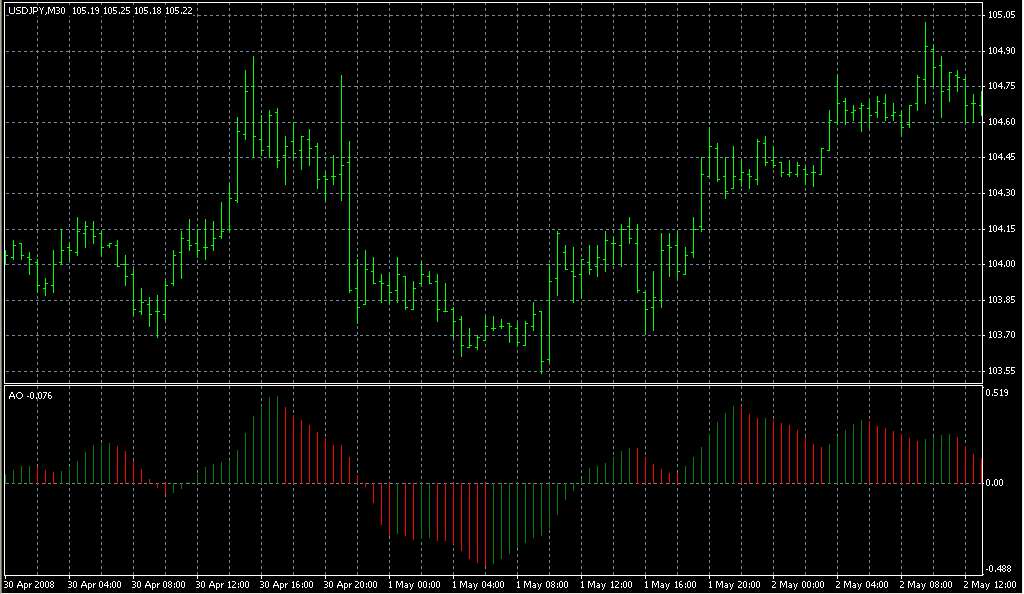Screen dimensions: 1024x594
Task: Click the 0.00 oscillator zero level label
Action: coord(995,483)
